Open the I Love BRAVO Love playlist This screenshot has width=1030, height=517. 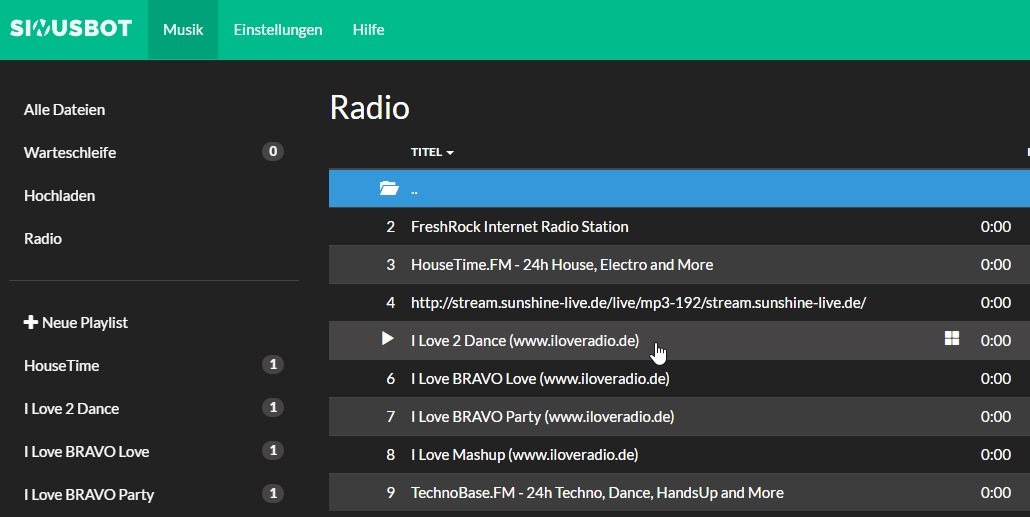coord(87,452)
